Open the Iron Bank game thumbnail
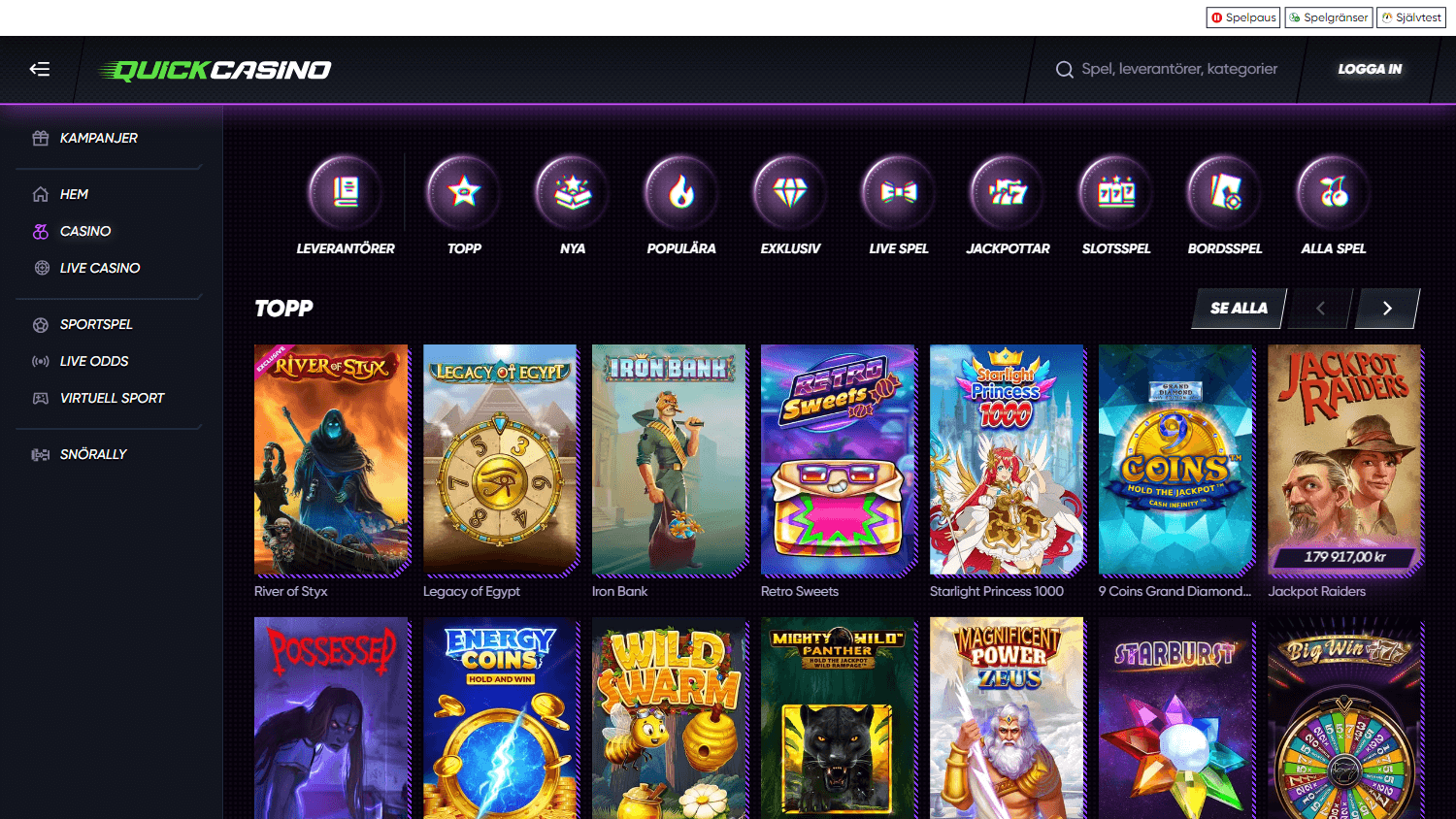The height and width of the screenshot is (819, 1456). 670,460
